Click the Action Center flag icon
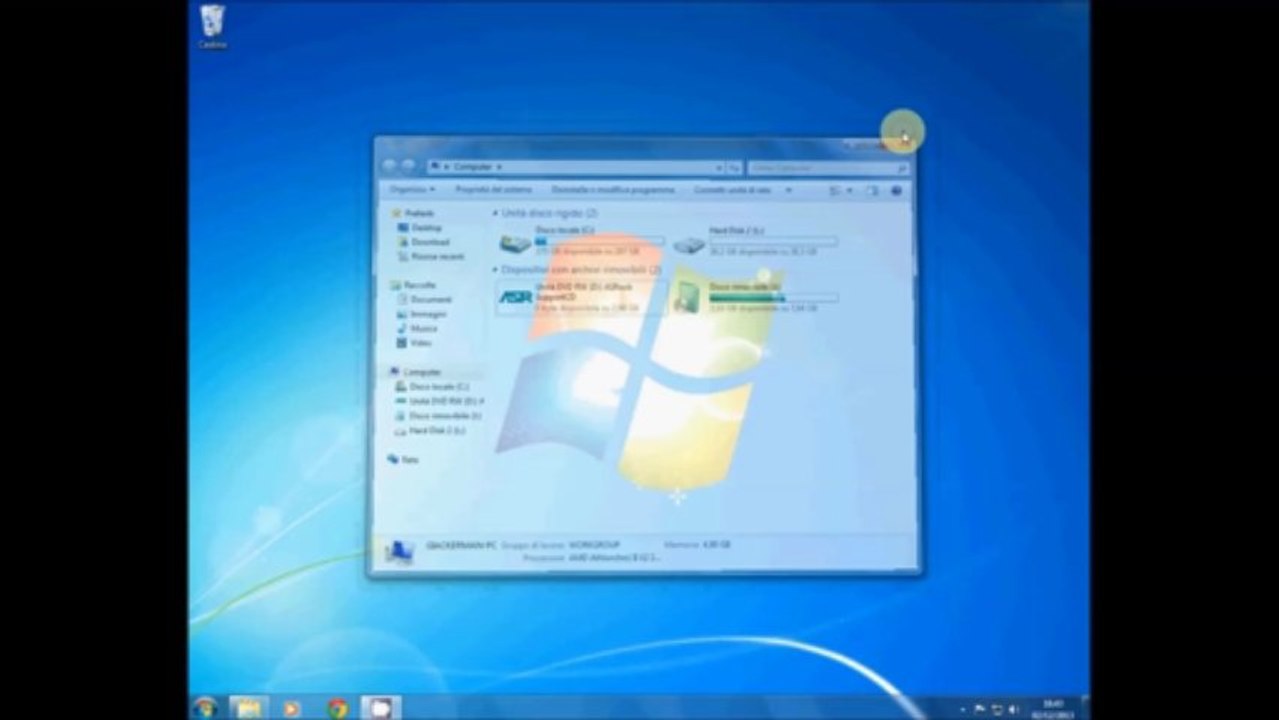The height and width of the screenshot is (720, 1279). [979, 709]
